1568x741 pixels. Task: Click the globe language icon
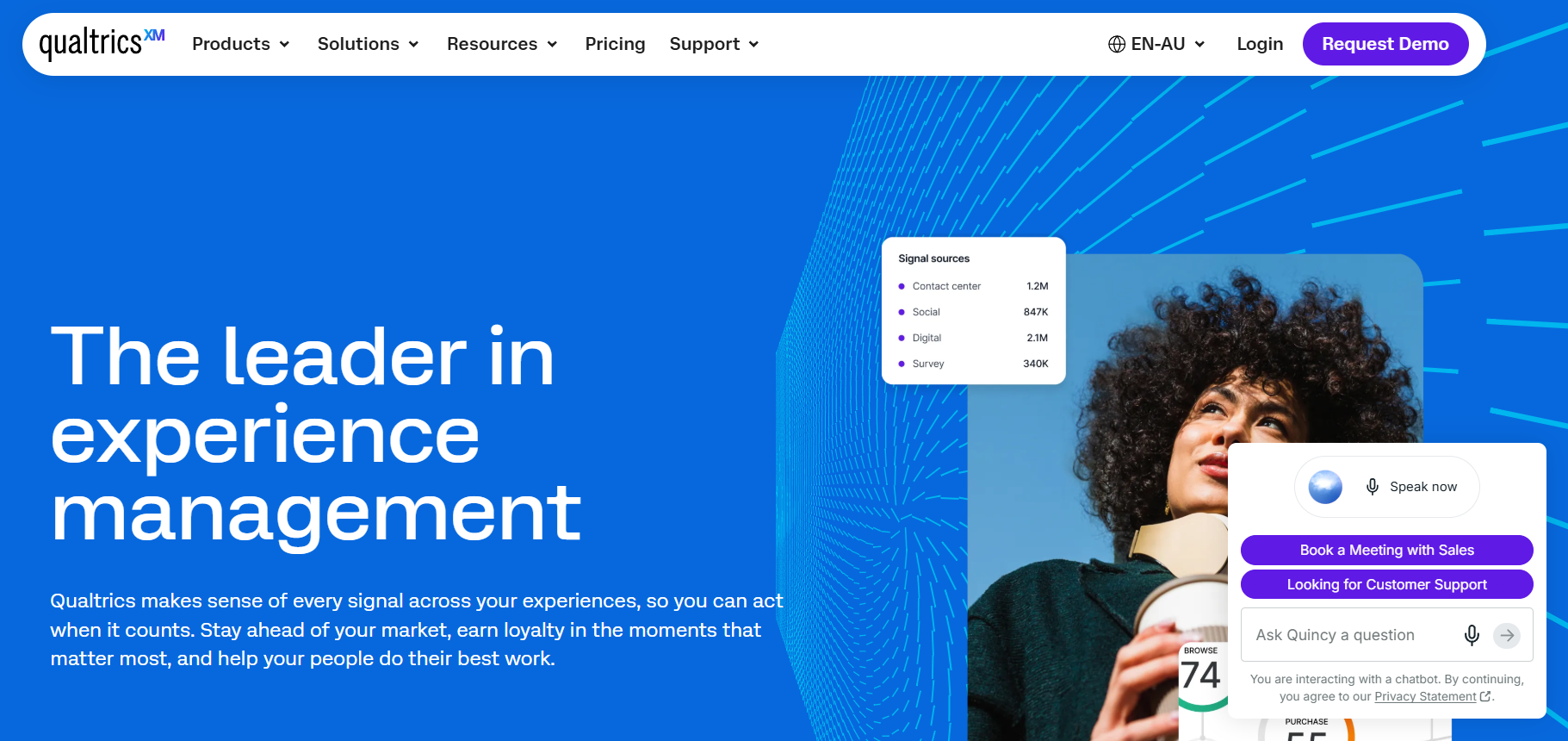1117,44
